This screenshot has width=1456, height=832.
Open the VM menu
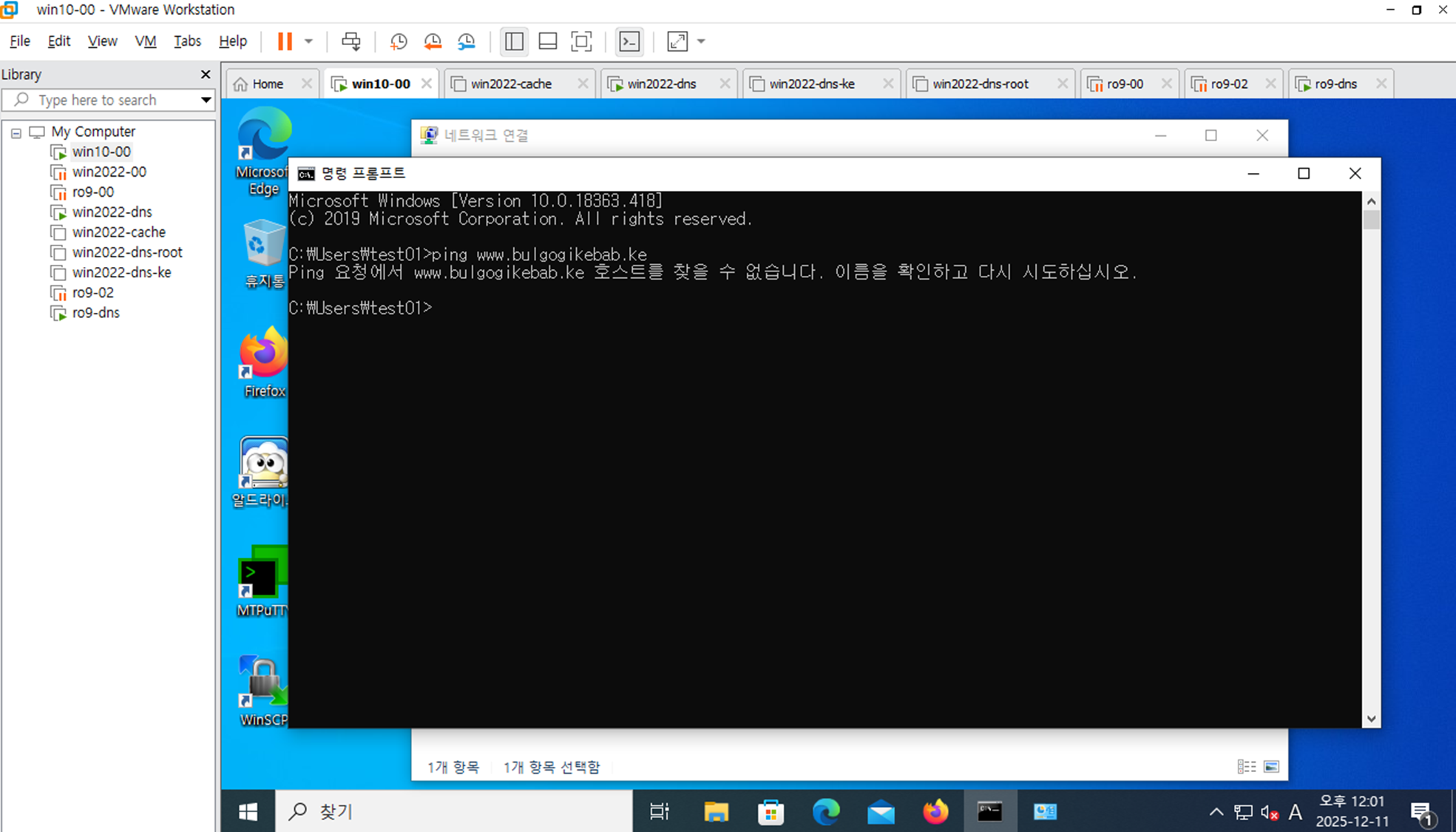(145, 41)
